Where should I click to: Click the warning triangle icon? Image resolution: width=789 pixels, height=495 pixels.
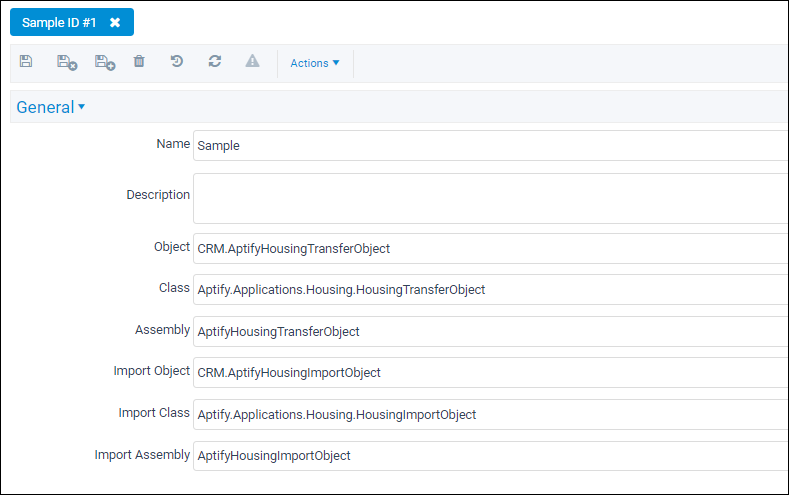pyautogui.click(x=252, y=61)
